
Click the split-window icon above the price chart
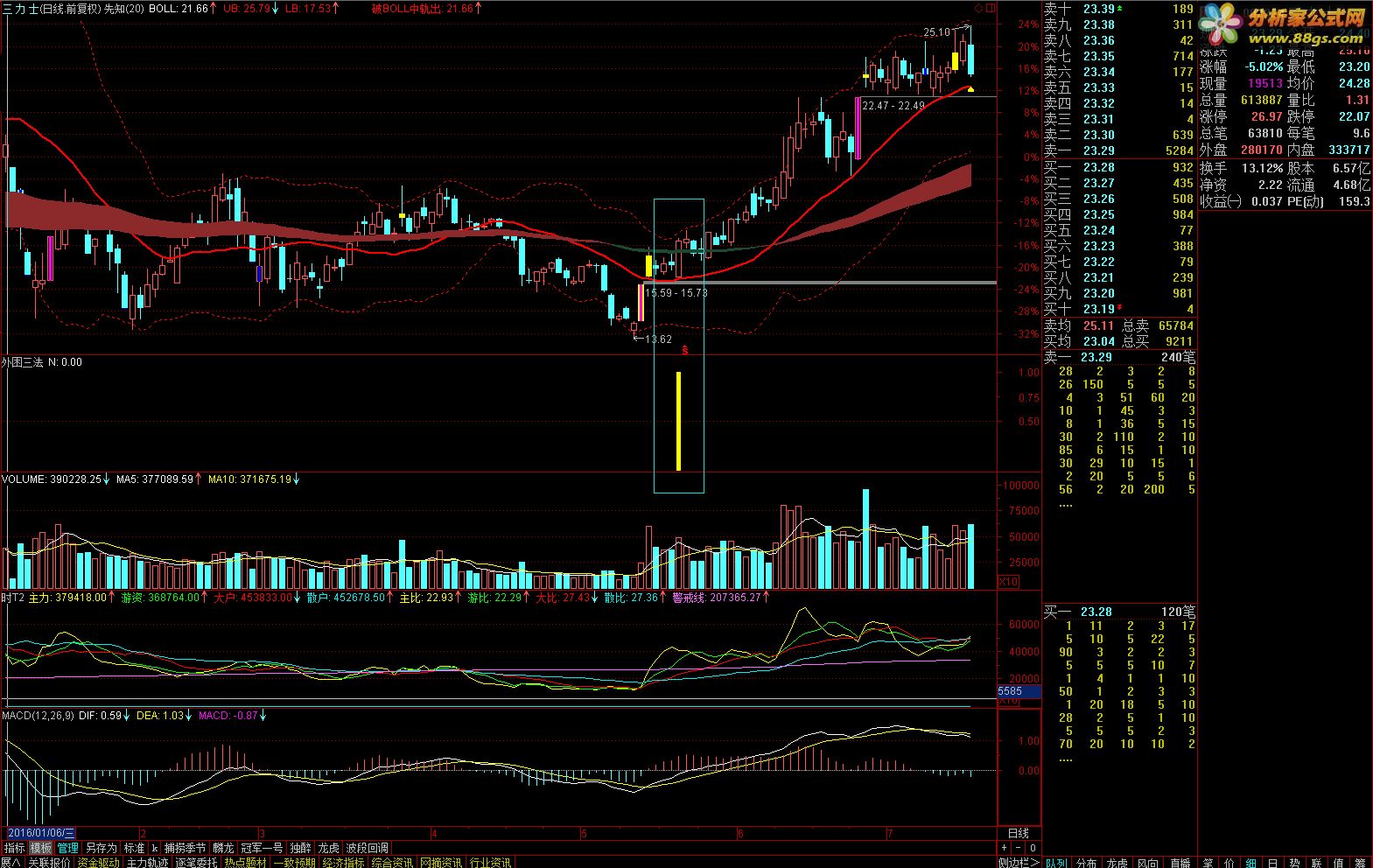pos(991,8)
